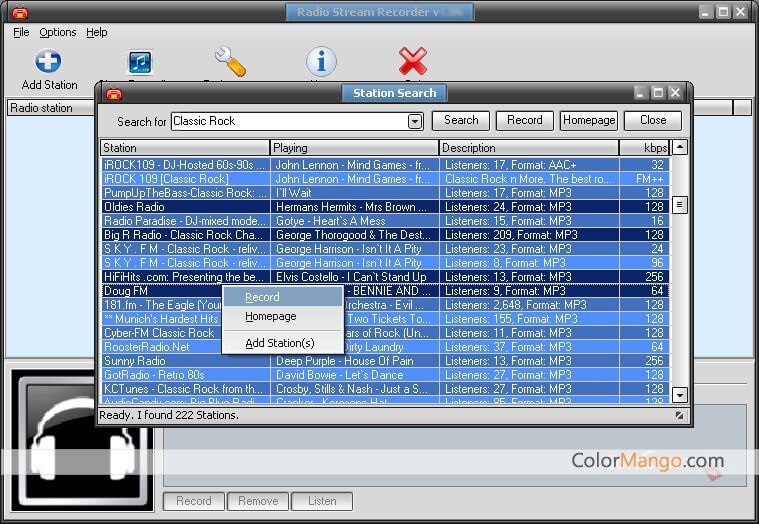Click the music note toolbar icon
The height and width of the screenshot is (524, 759).
(140, 62)
